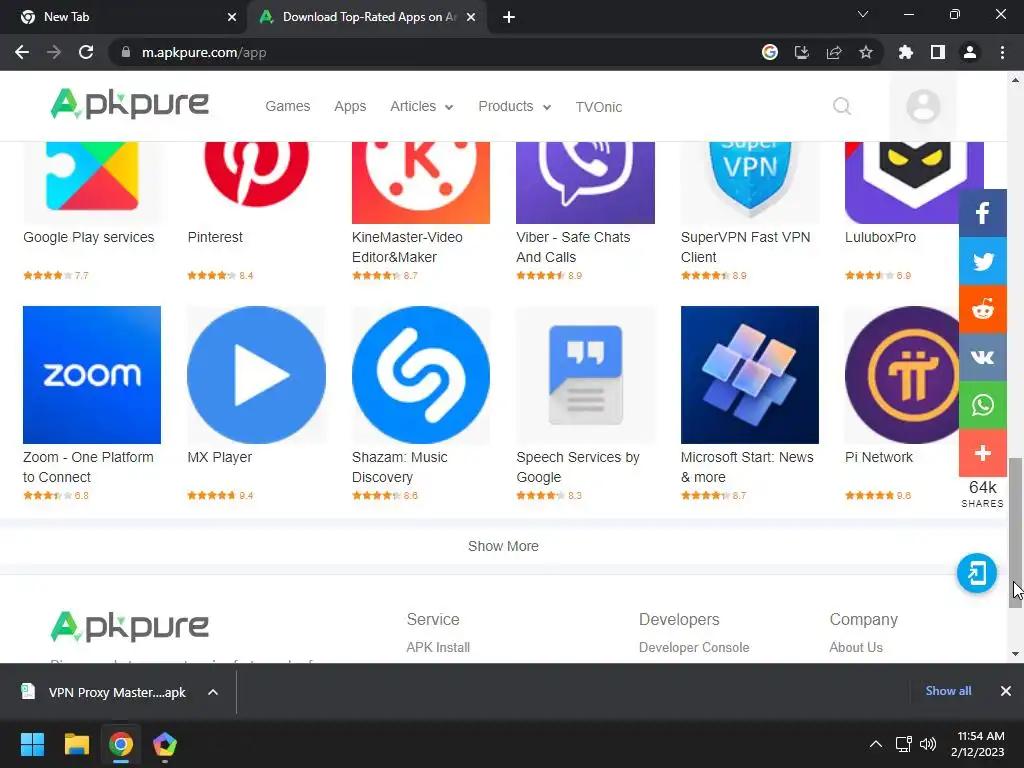Click the user account avatar icon
This screenshot has width=1024, height=768.
point(923,106)
